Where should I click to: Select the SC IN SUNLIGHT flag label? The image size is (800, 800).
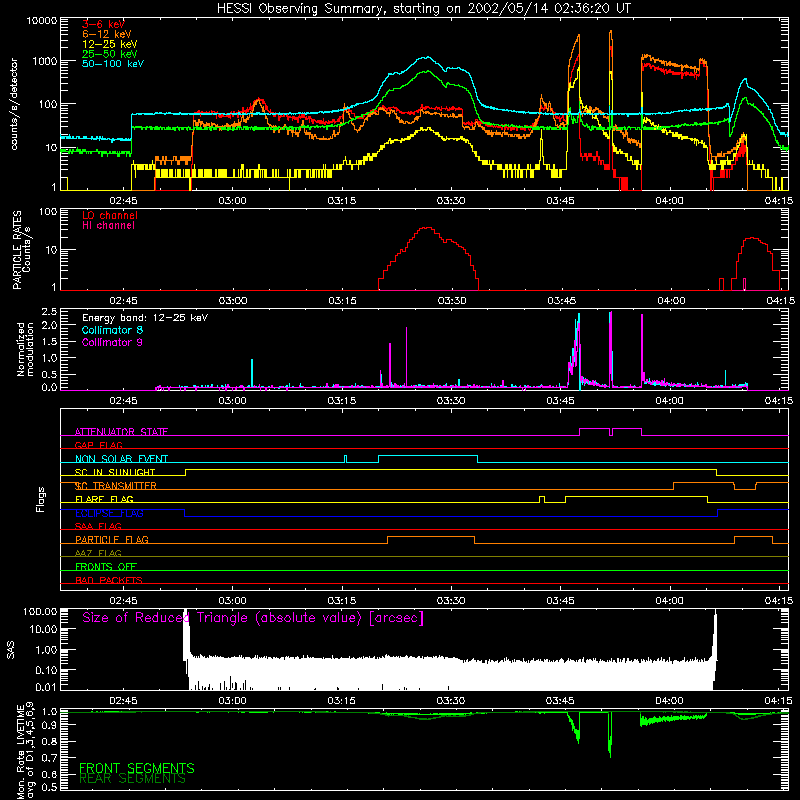114,472
